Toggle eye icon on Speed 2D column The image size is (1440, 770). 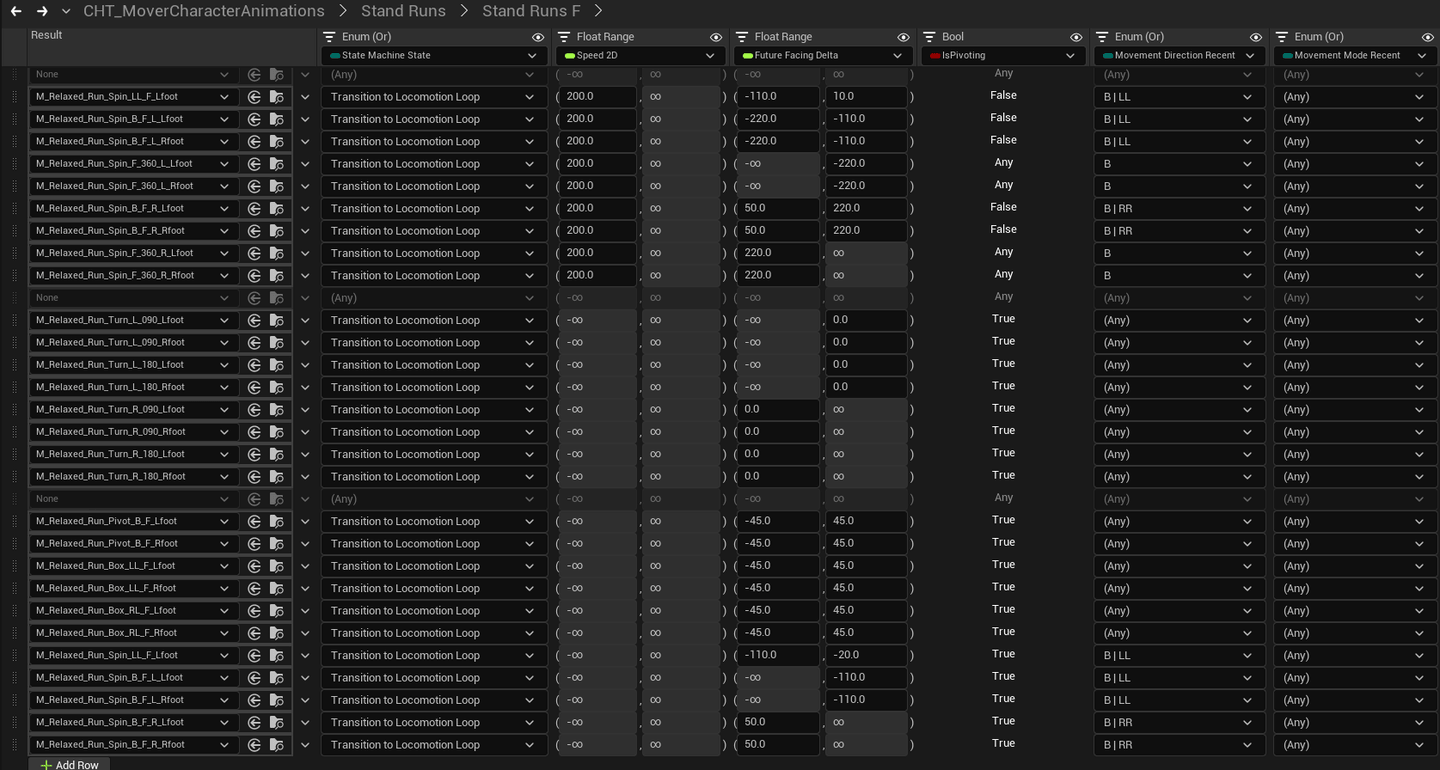click(716, 37)
